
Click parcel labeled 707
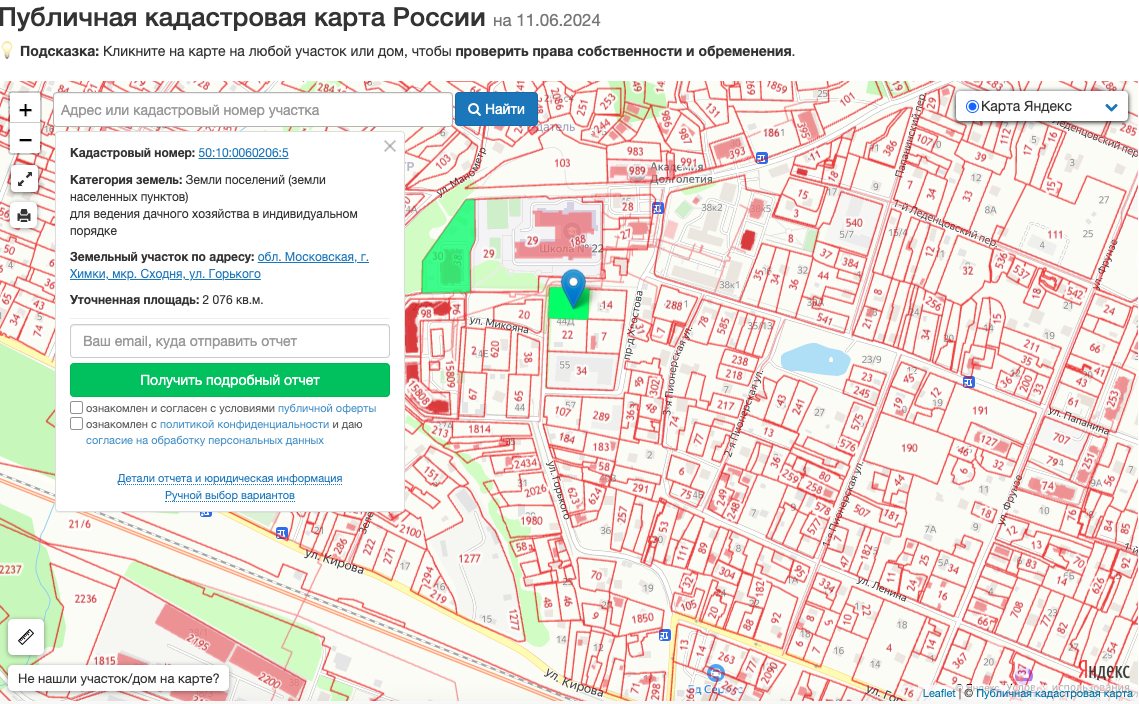click(x=1061, y=439)
